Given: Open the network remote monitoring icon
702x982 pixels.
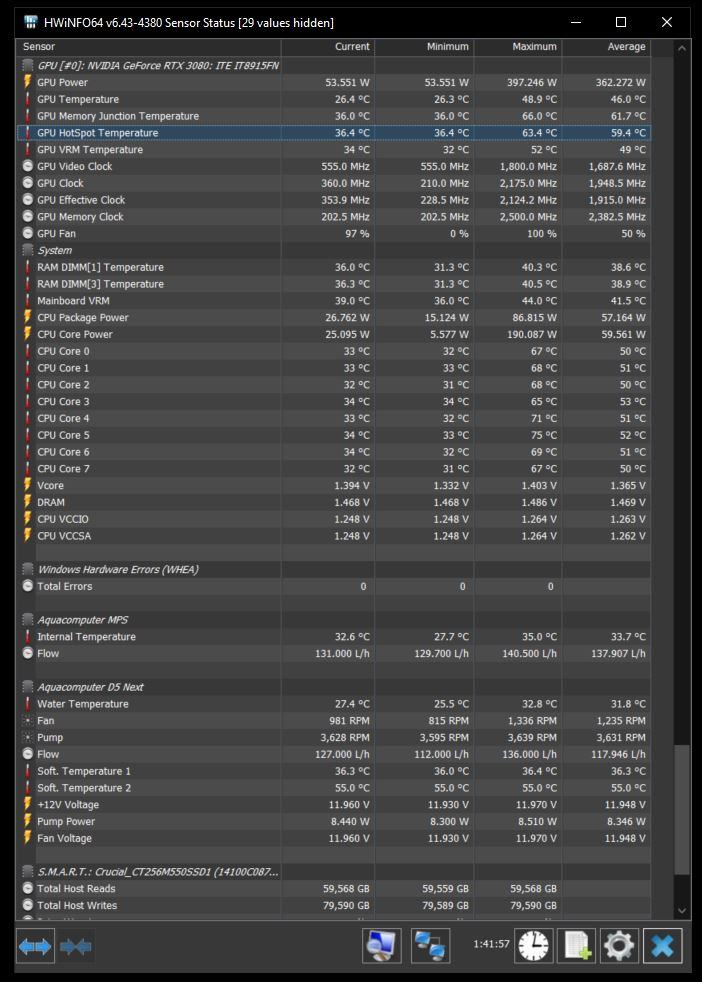Looking at the screenshot, I should pyautogui.click(x=431, y=946).
